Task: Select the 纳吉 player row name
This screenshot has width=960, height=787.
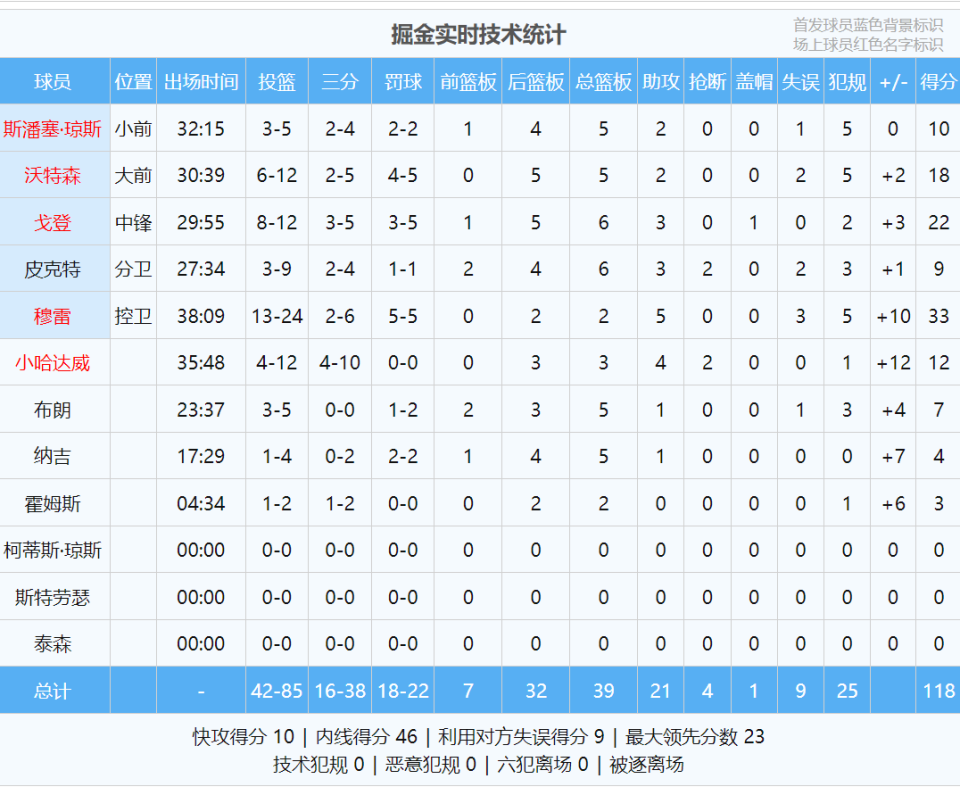Action: 52,457
